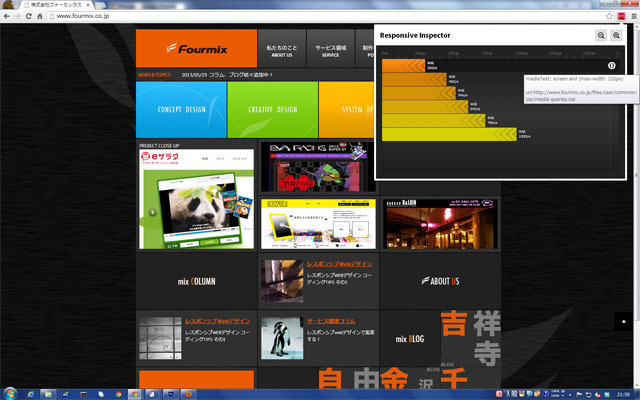
Task: Click the Windows Start button on the taskbar
Action: click(x=11, y=394)
